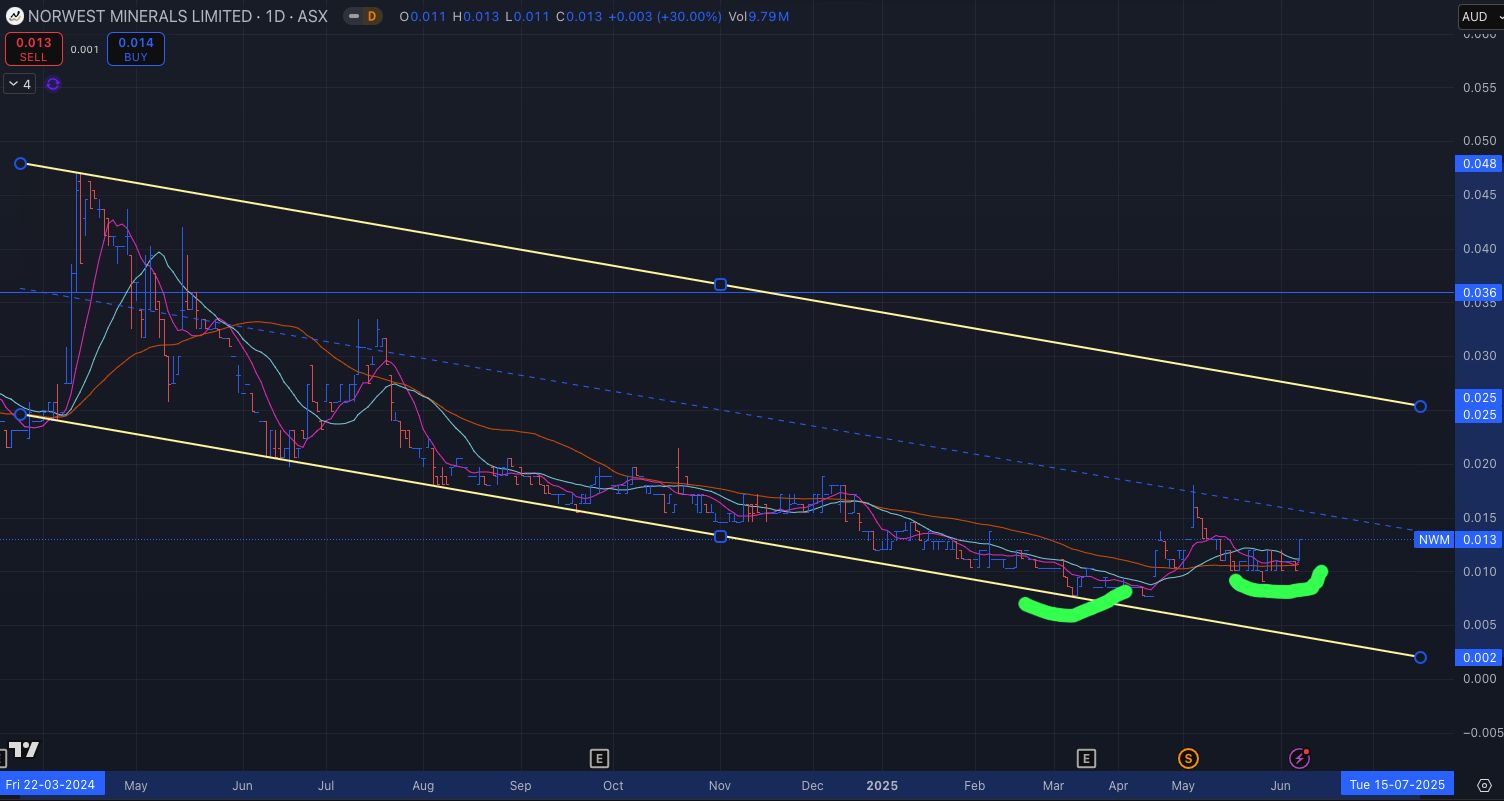
Task: Click the highlighted 0.013 last price label
Action: tap(1479, 540)
